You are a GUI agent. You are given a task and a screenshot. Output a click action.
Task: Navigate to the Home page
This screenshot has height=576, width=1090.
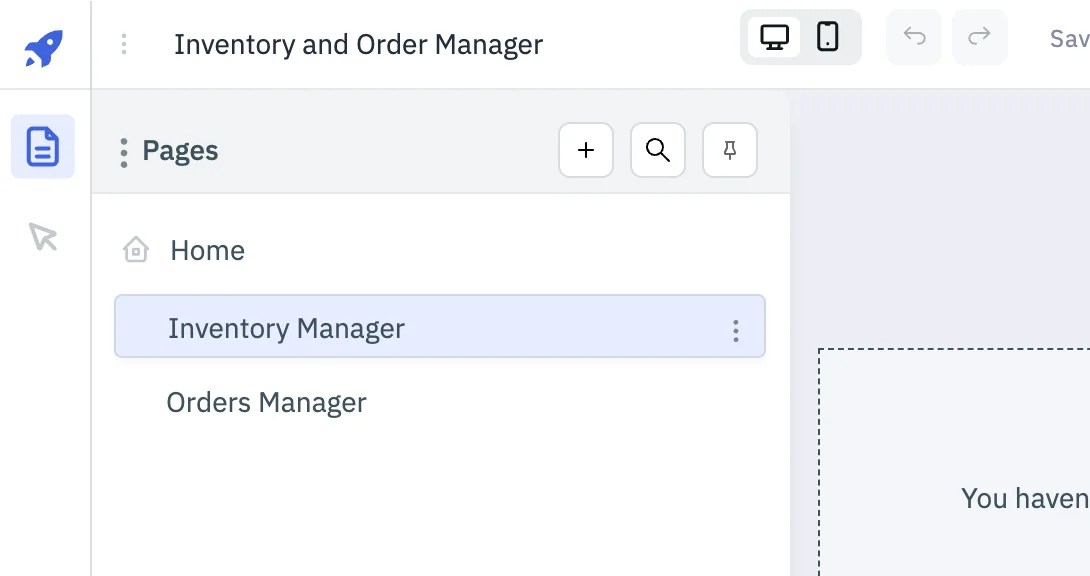tap(207, 250)
